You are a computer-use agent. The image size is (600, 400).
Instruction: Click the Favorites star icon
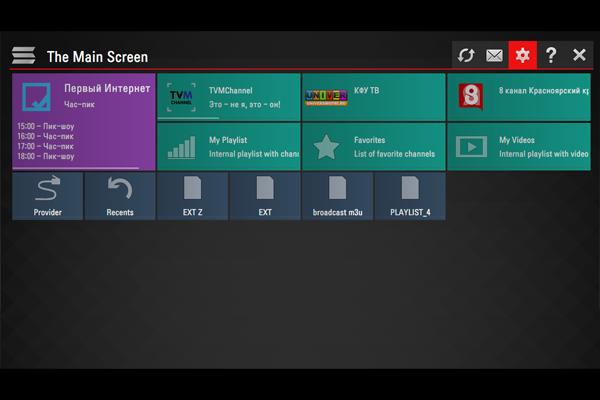pyautogui.click(x=326, y=147)
